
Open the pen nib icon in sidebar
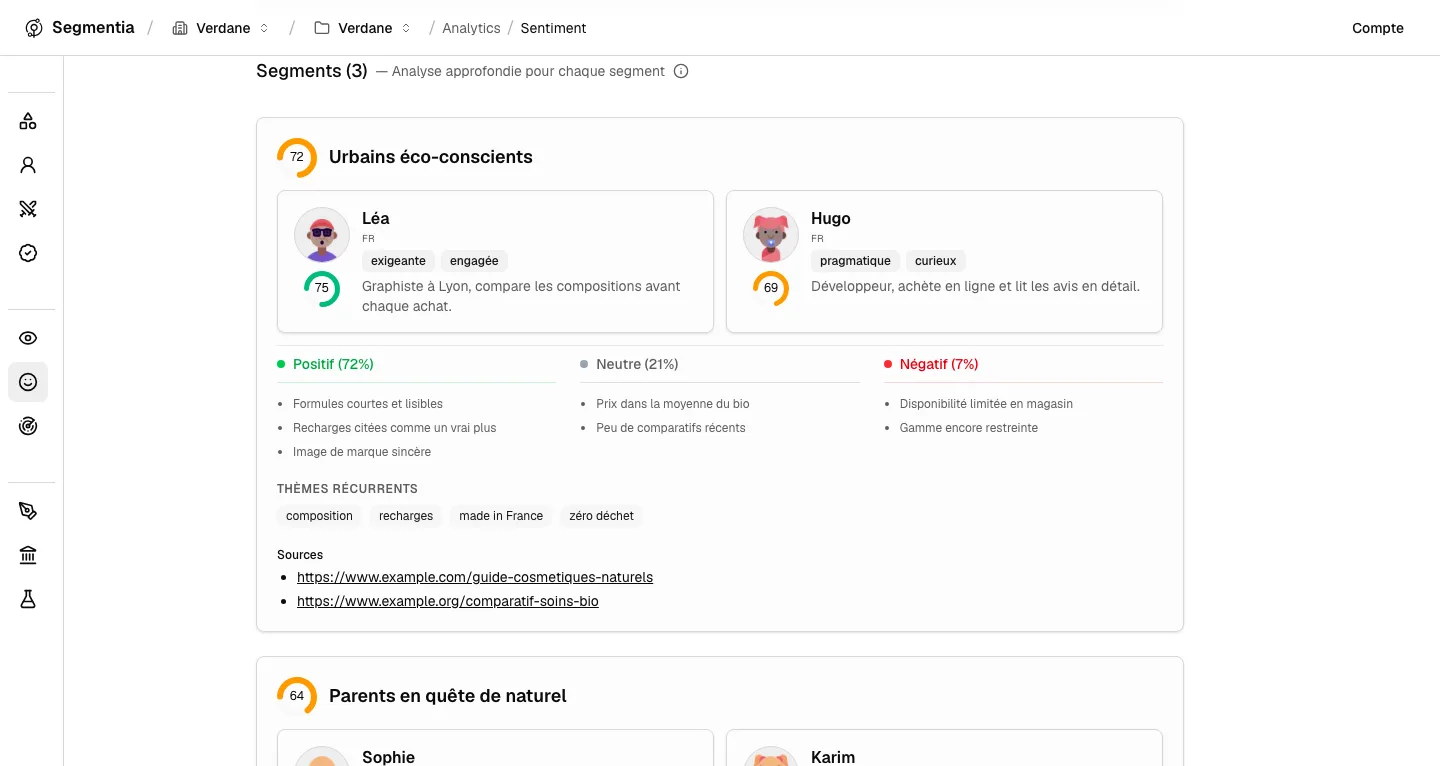coord(28,511)
